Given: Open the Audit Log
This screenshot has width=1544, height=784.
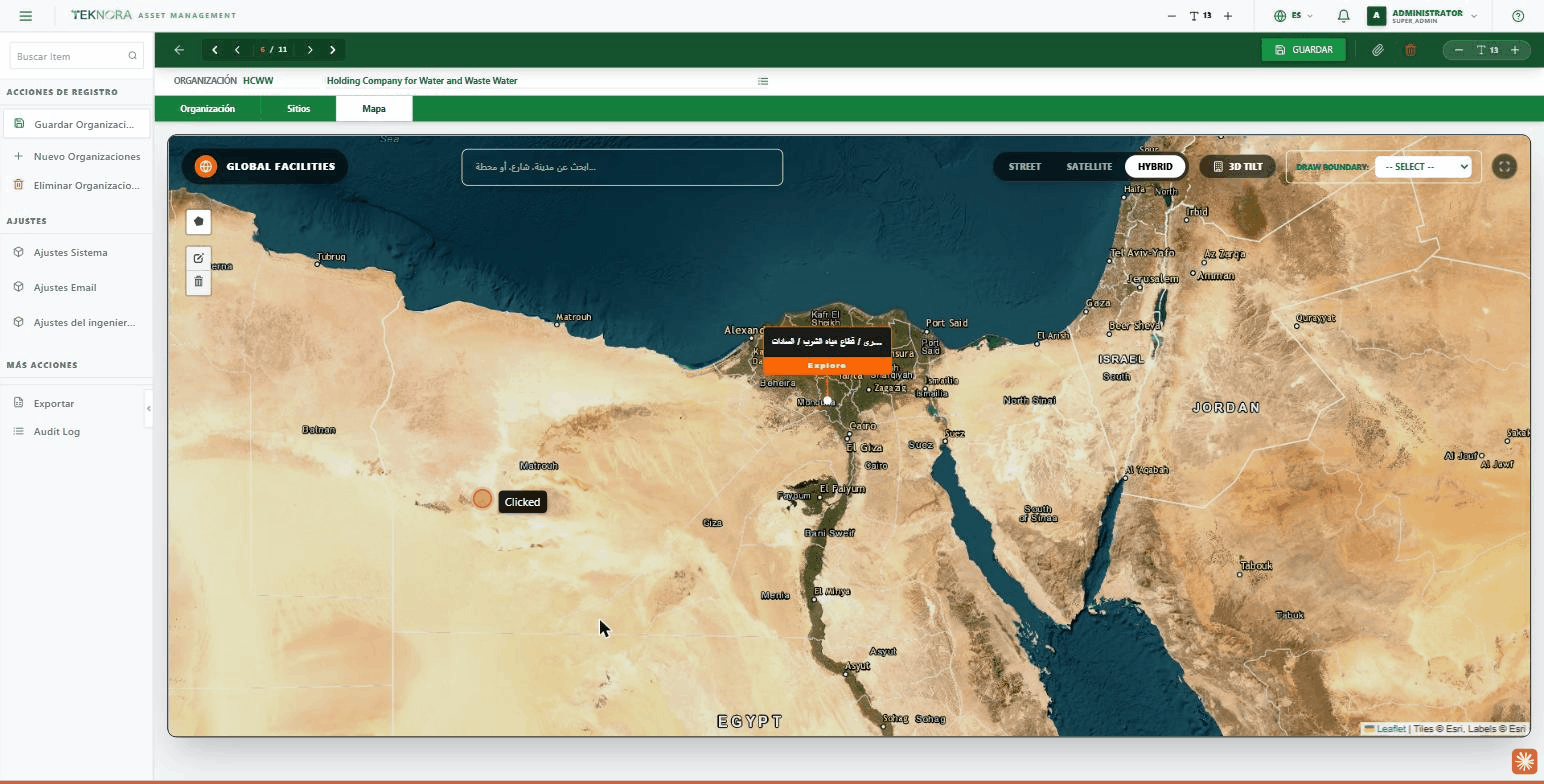Looking at the screenshot, I should coord(57,431).
